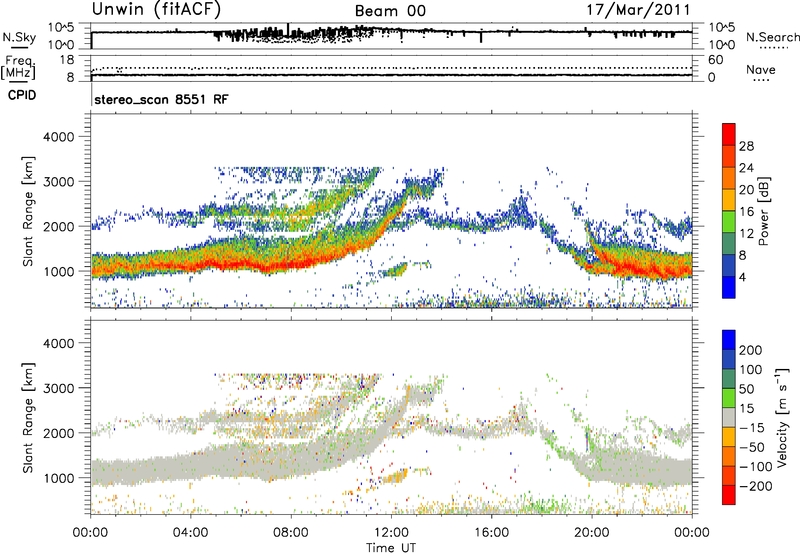Select the '60' Nave axis tick
The image size is (800, 554).
tap(716, 60)
